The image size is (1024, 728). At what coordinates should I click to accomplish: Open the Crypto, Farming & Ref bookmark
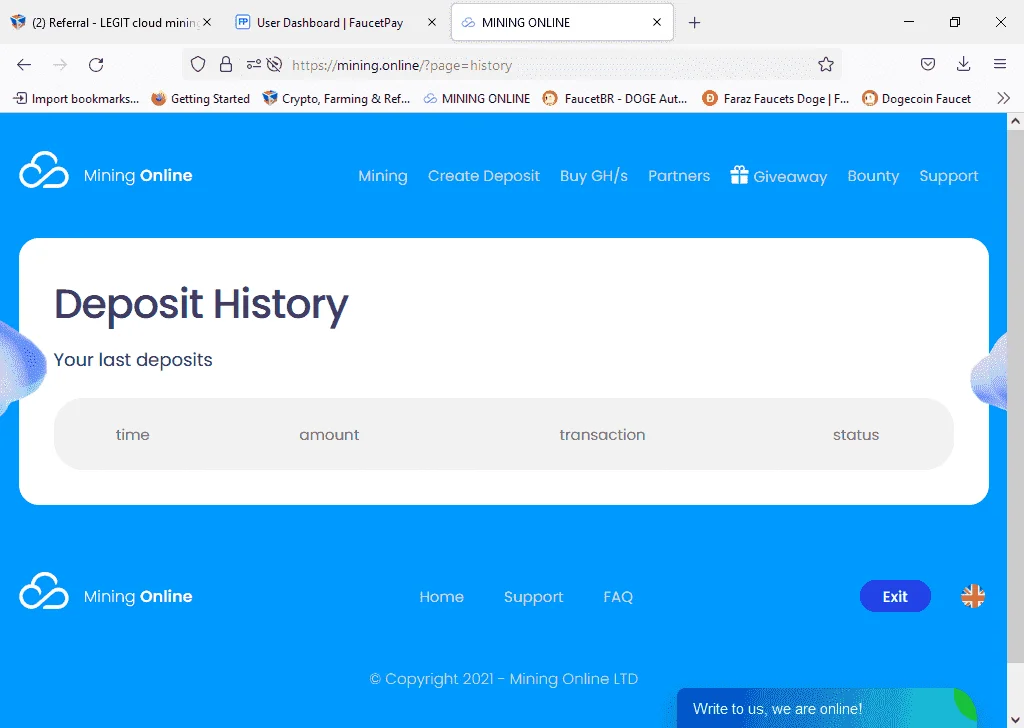pyautogui.click(x=336, y=99)
